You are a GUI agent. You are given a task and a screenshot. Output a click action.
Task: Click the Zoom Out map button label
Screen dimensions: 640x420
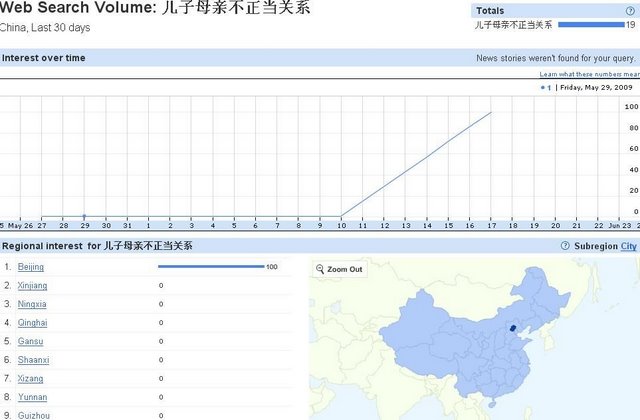point(344,269)
